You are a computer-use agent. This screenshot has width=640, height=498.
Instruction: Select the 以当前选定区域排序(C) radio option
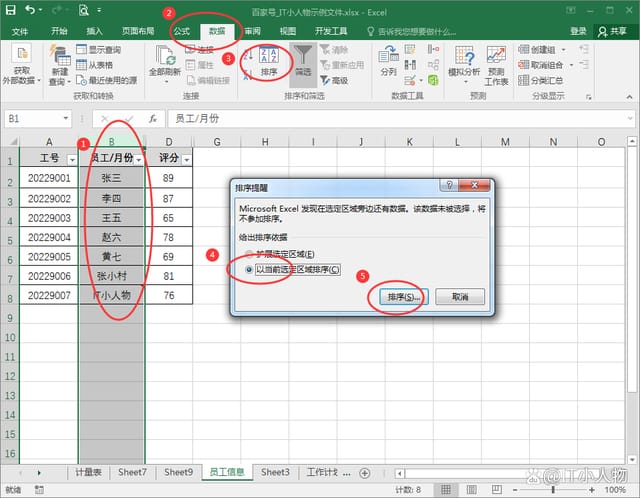pos(249,269)
